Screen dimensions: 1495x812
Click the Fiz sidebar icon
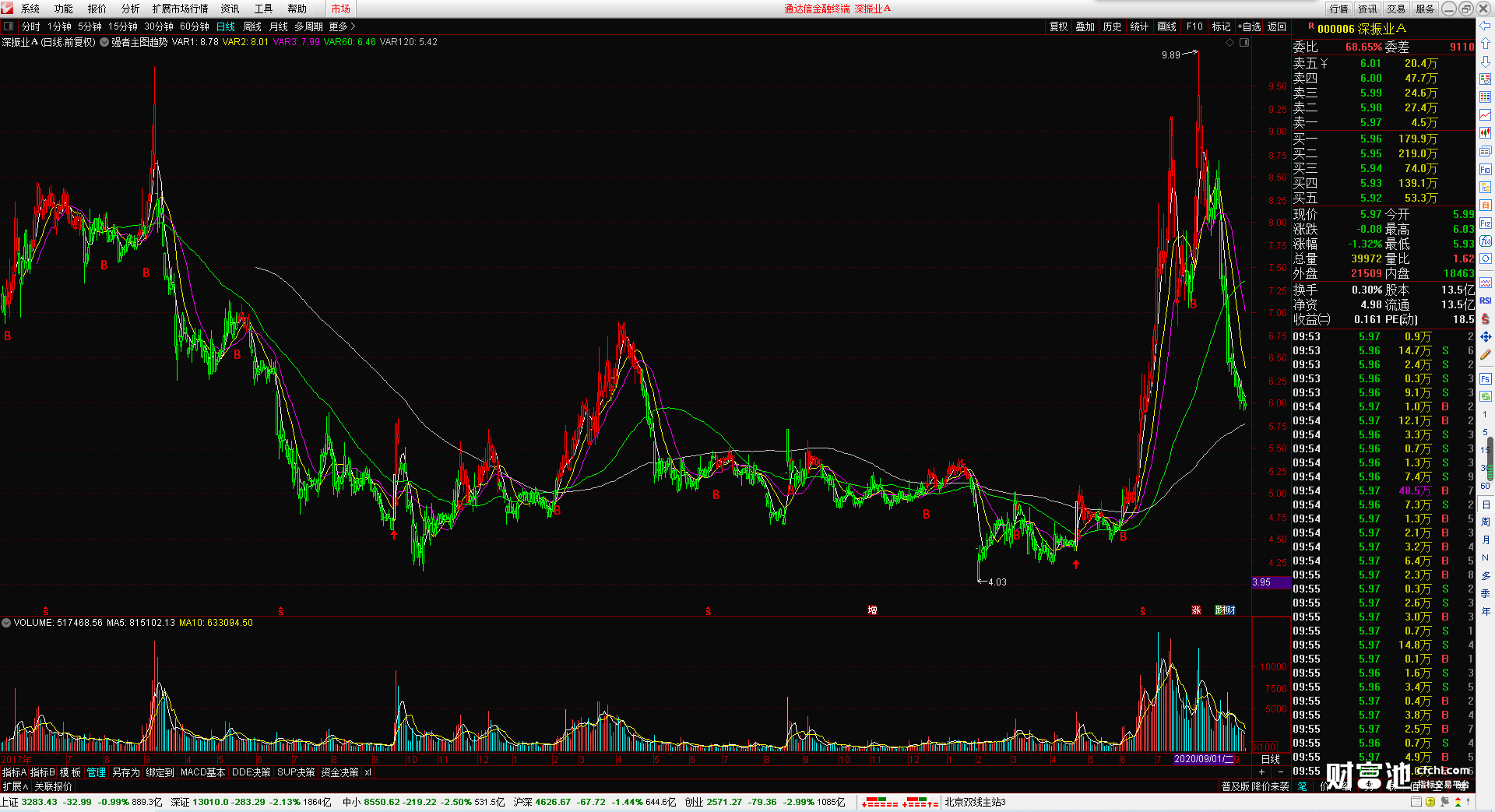click(x=1485, y=223)
